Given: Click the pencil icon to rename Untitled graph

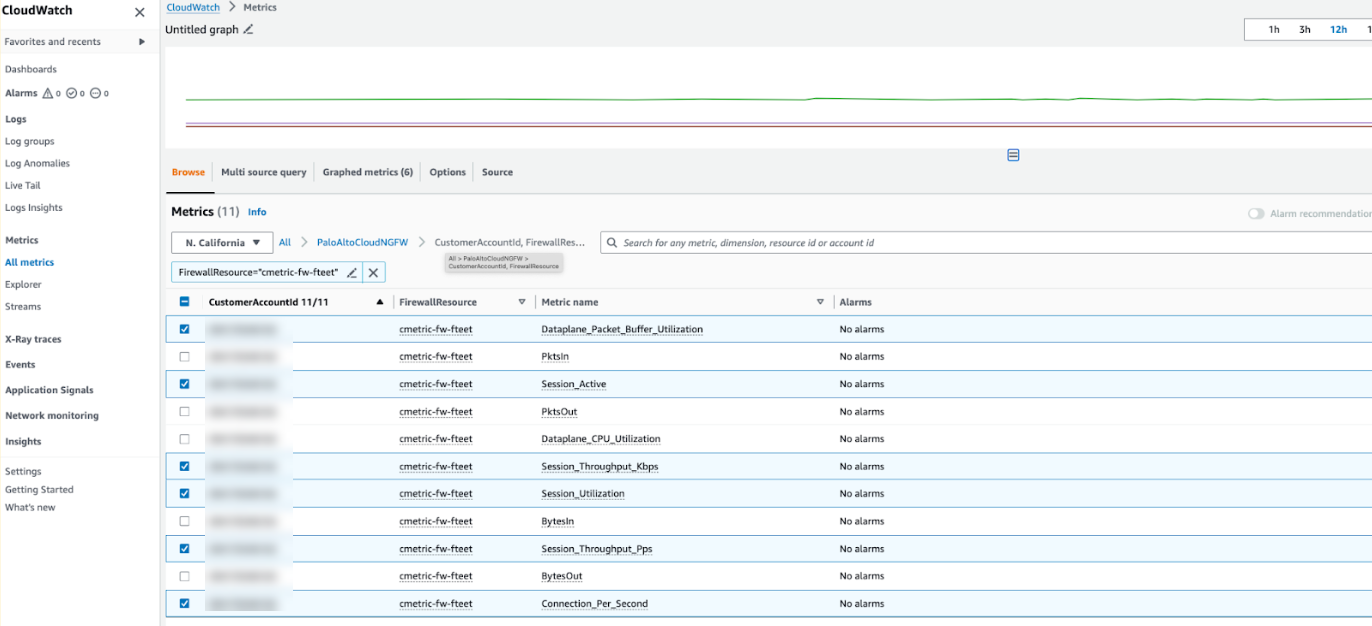Looking at the screenshot, I should (x=246, y=29).
